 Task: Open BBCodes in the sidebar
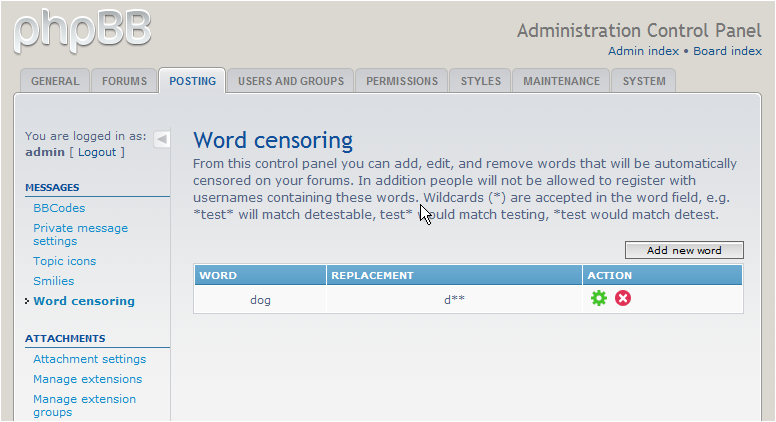pos(59,208)
